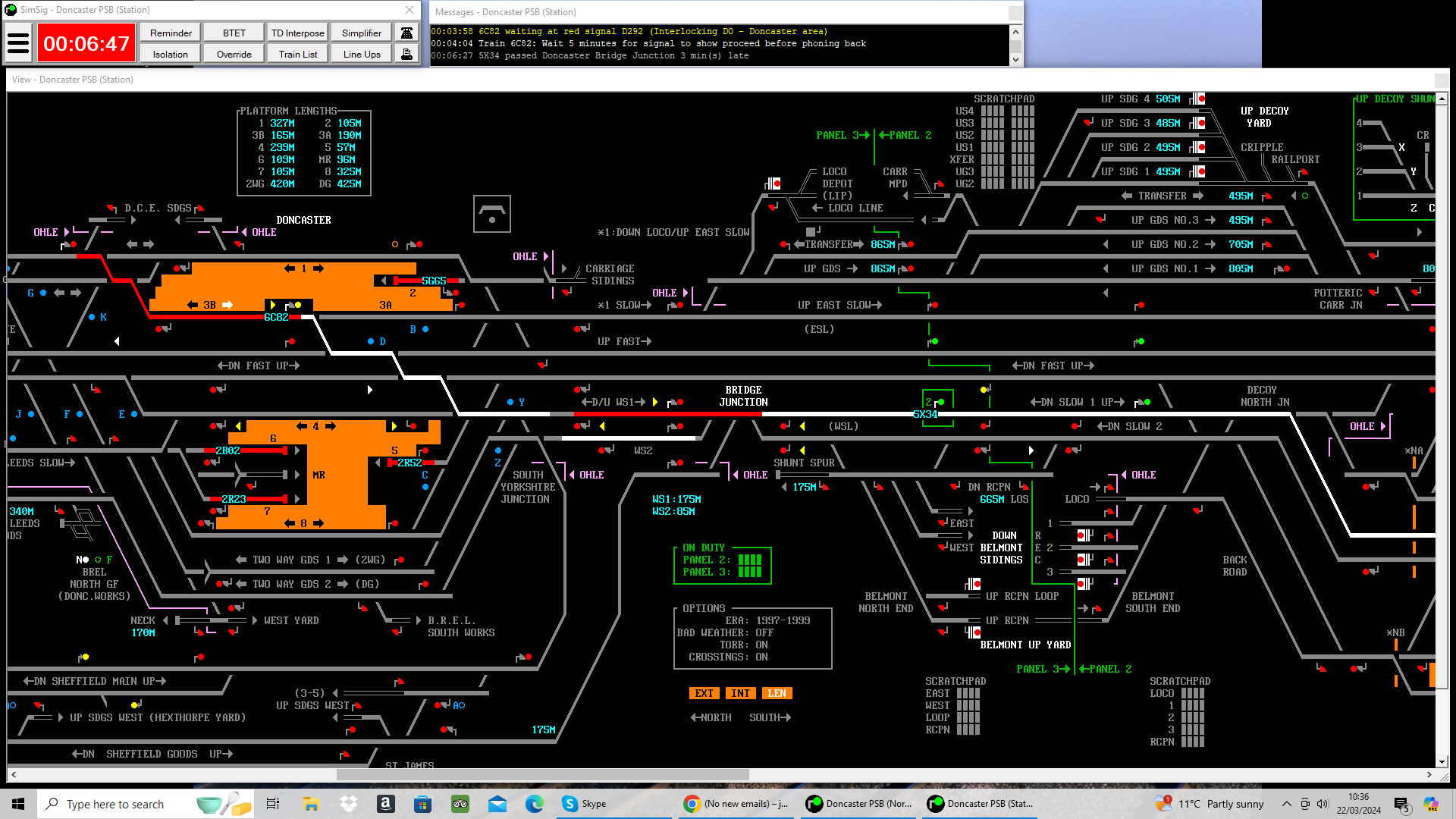The width and height of the screenshot is (1456, 819).
Task: Open TD Interpose dialog
Action: [x=298, y=33]
